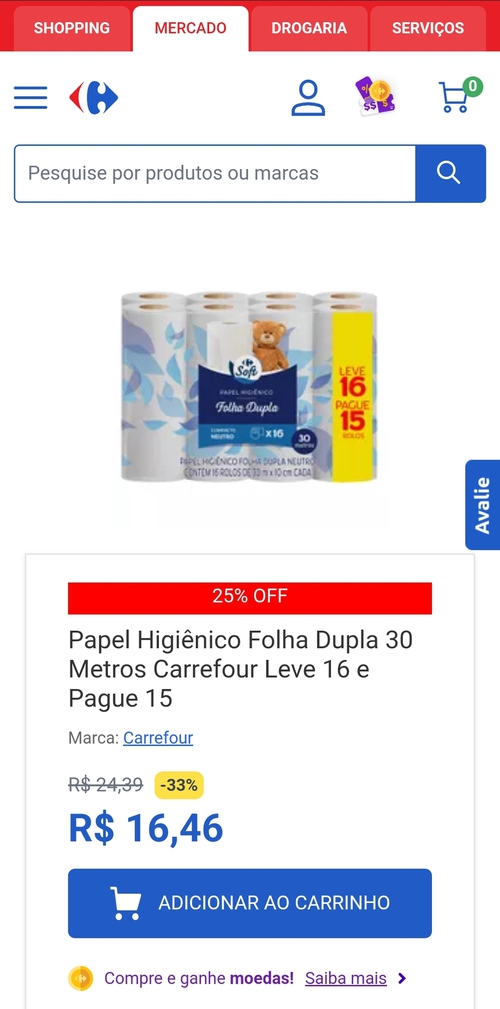
Task: Follow the Saiba mais link
Action: point(346,979)
